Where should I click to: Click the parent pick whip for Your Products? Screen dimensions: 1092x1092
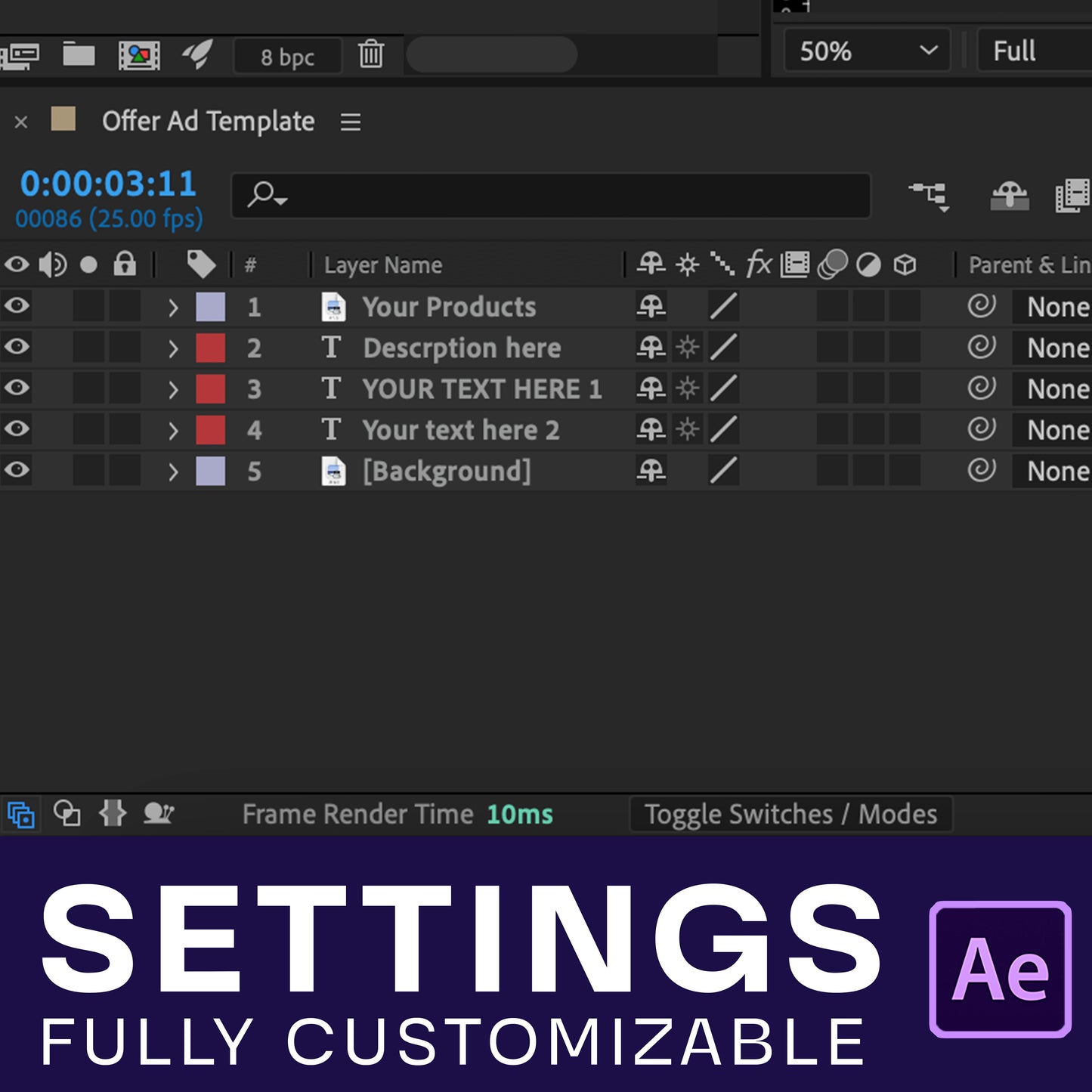tap(981, 307)
